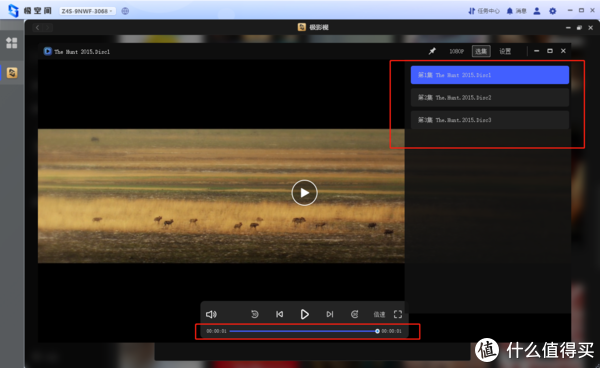The image size is (600, 368).
Task: Play the video from the control bar
Action: 305,314
